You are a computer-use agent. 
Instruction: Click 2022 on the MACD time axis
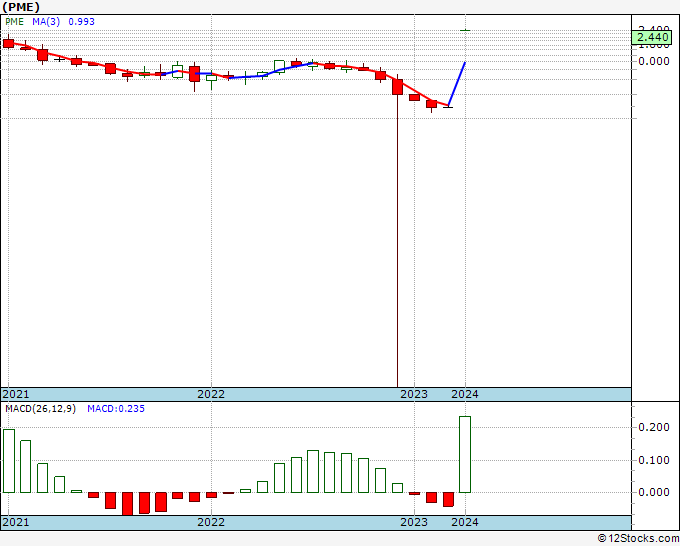[x=211, y=522]
